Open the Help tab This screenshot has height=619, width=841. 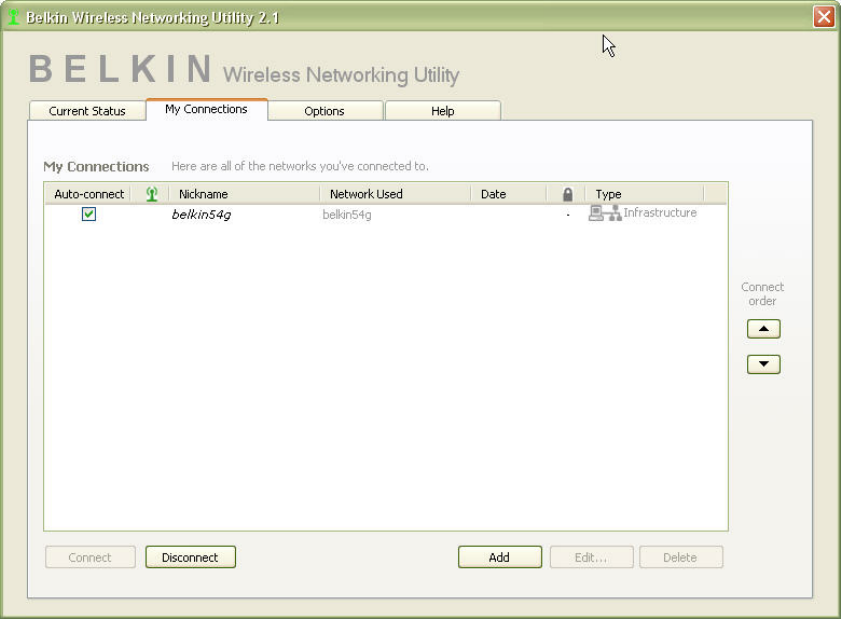tap(442, 111)
